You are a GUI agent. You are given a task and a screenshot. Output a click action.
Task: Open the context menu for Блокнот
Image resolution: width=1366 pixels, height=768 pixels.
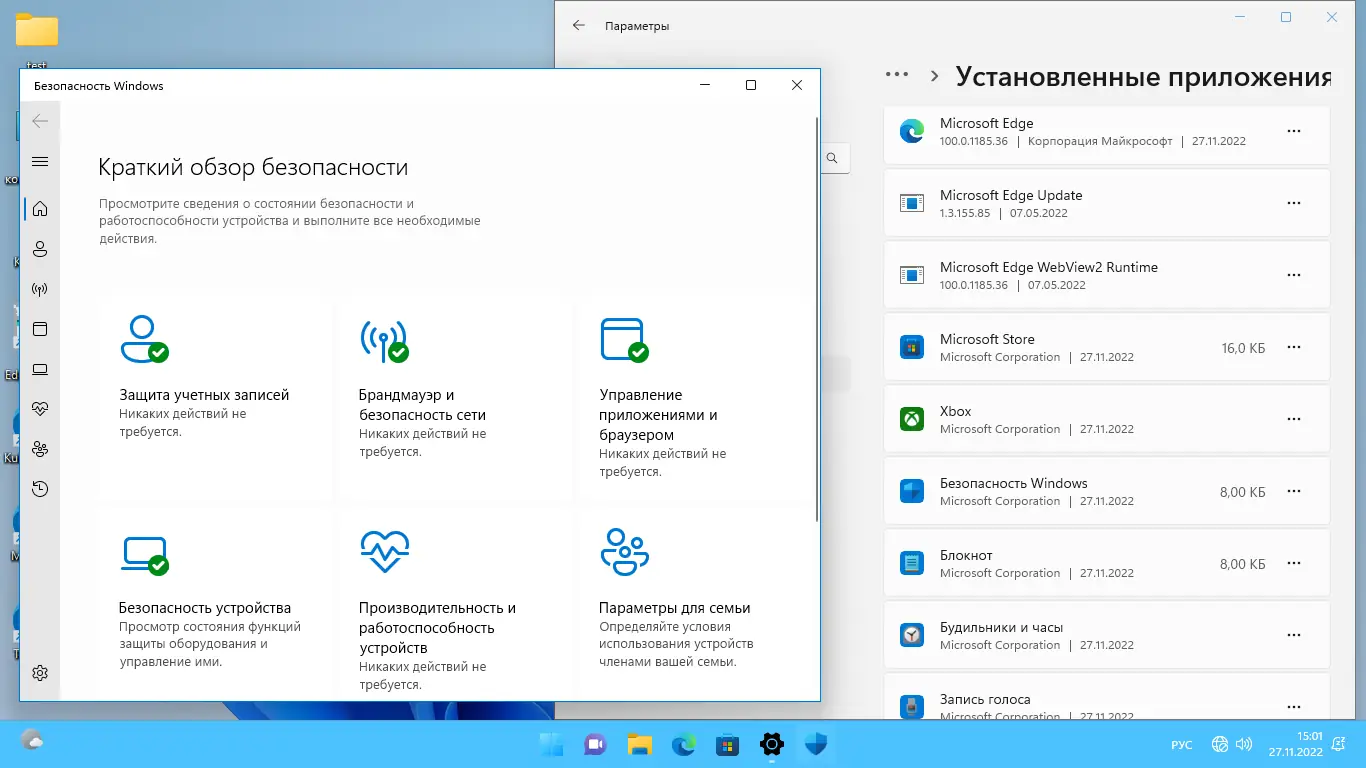pyautogui.click(x=1294, y=563)
